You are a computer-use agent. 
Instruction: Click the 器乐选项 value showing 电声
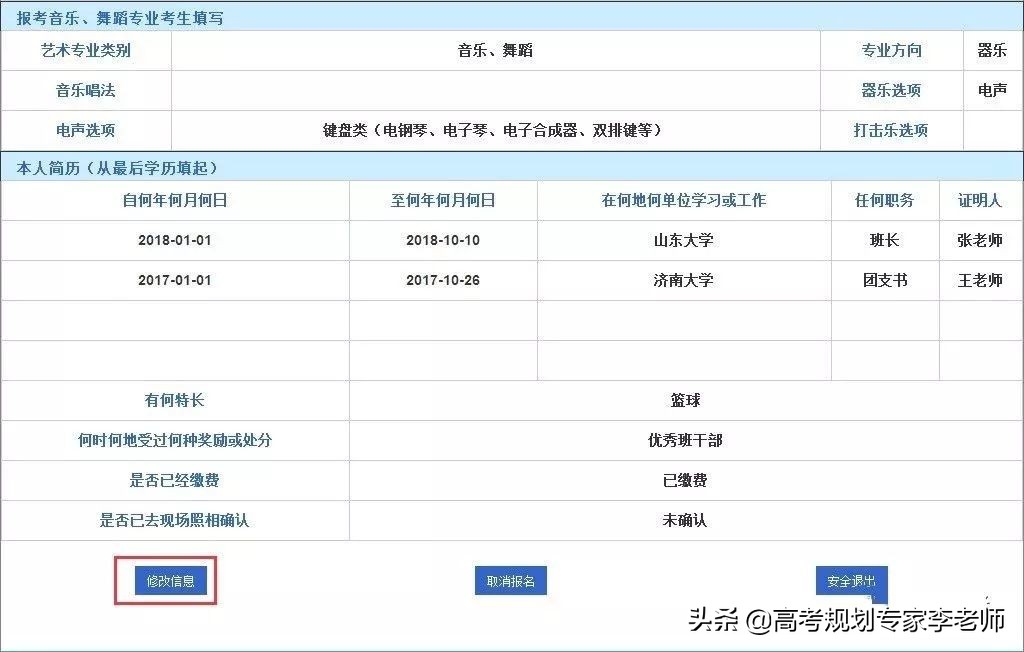(x=993, y=90)
